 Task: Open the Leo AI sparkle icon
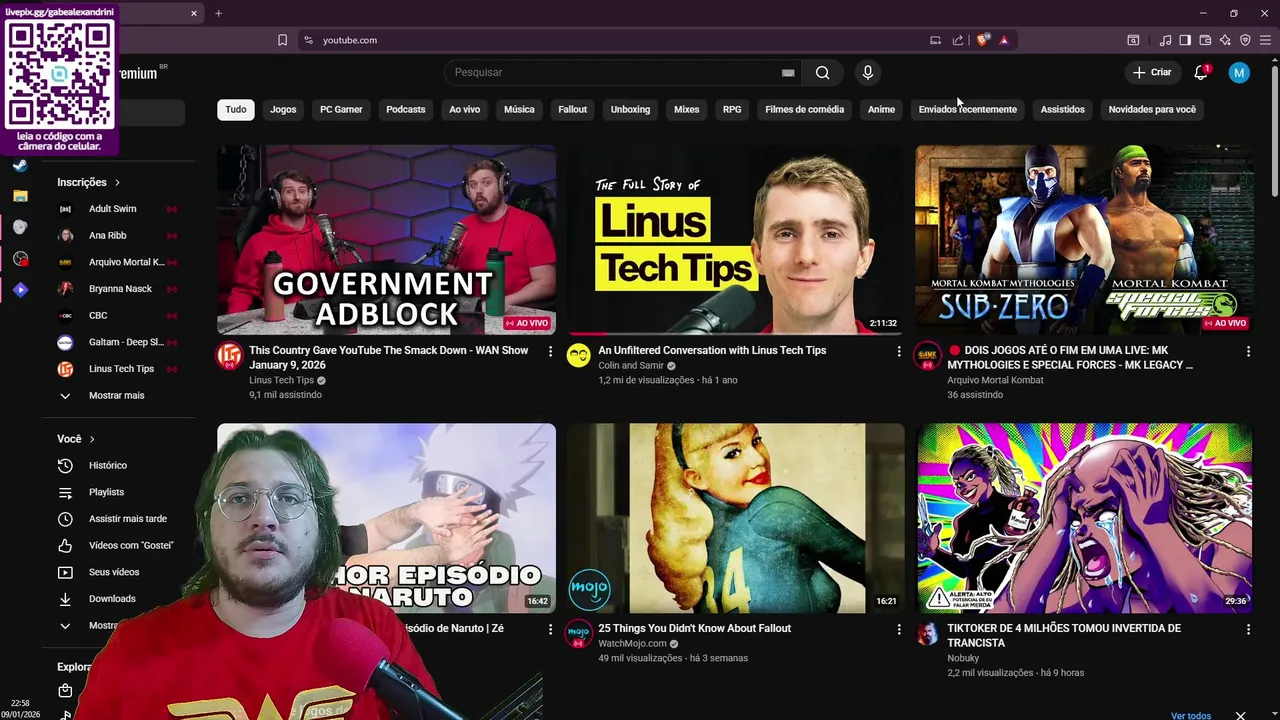click(1225, 40)
